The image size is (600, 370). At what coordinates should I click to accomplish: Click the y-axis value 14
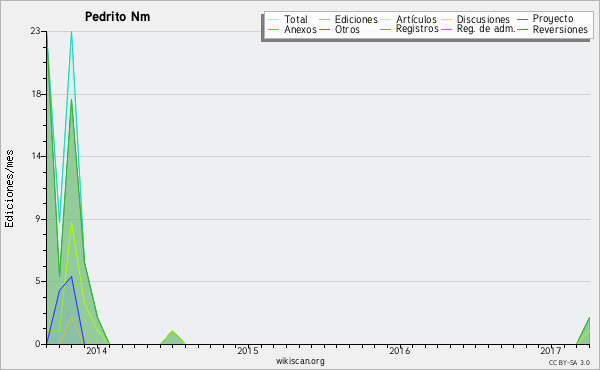coord(35,156)
